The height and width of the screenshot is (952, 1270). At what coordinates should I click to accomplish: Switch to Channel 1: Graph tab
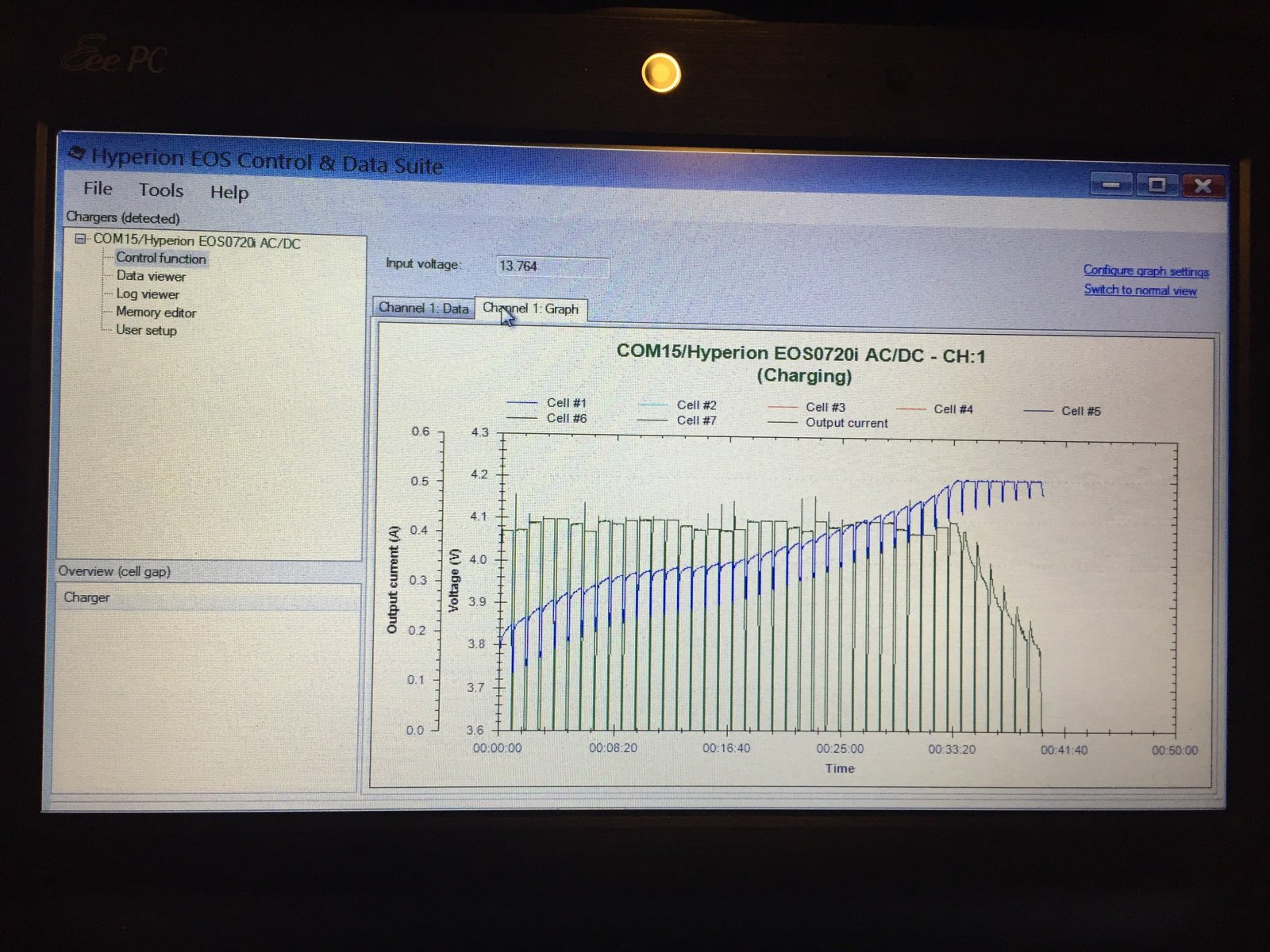point(531,309)
